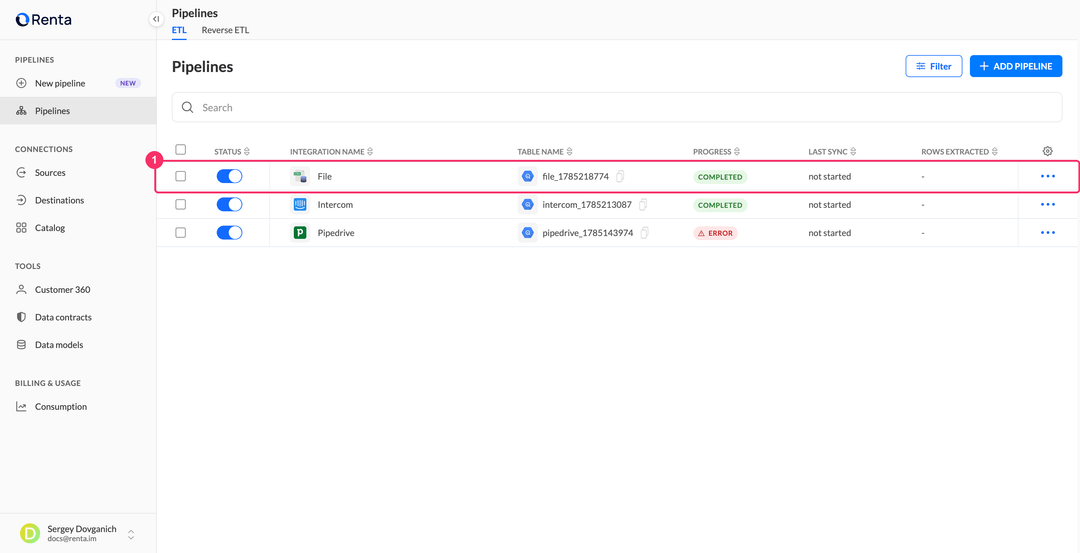Click the email docs@renta.im
This screenshot has width=1080, height=553.
click(x=72, y=539)
